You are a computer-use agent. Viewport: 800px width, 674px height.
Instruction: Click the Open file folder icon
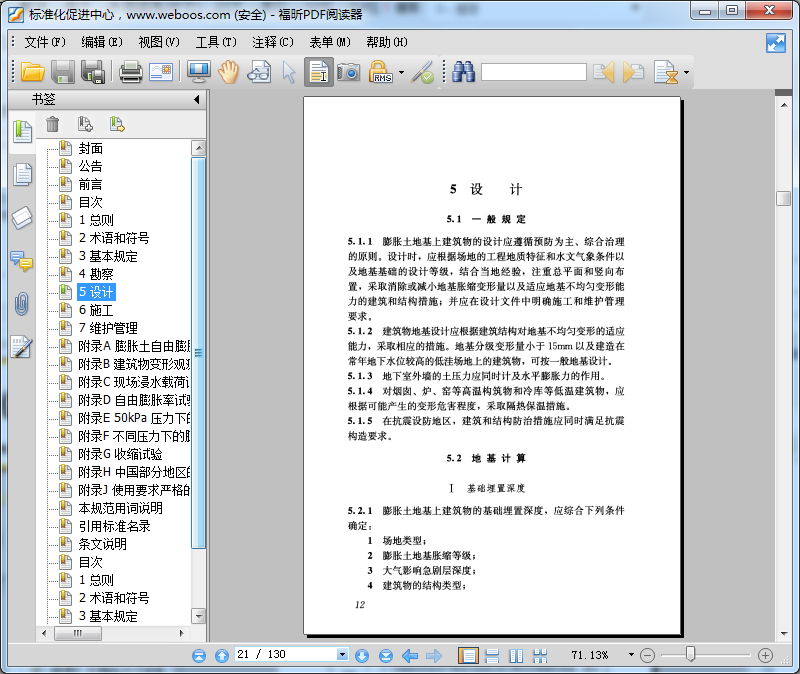click(x=33, y=72)
